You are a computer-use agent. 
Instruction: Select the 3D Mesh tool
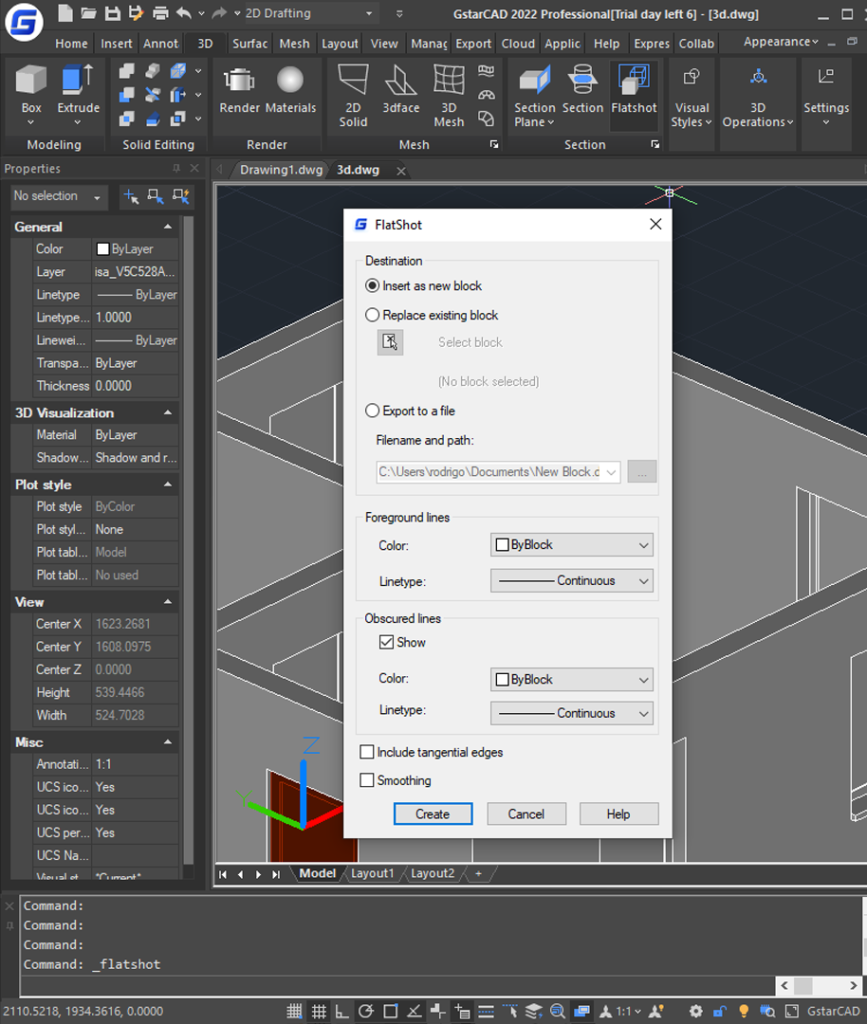449,95
